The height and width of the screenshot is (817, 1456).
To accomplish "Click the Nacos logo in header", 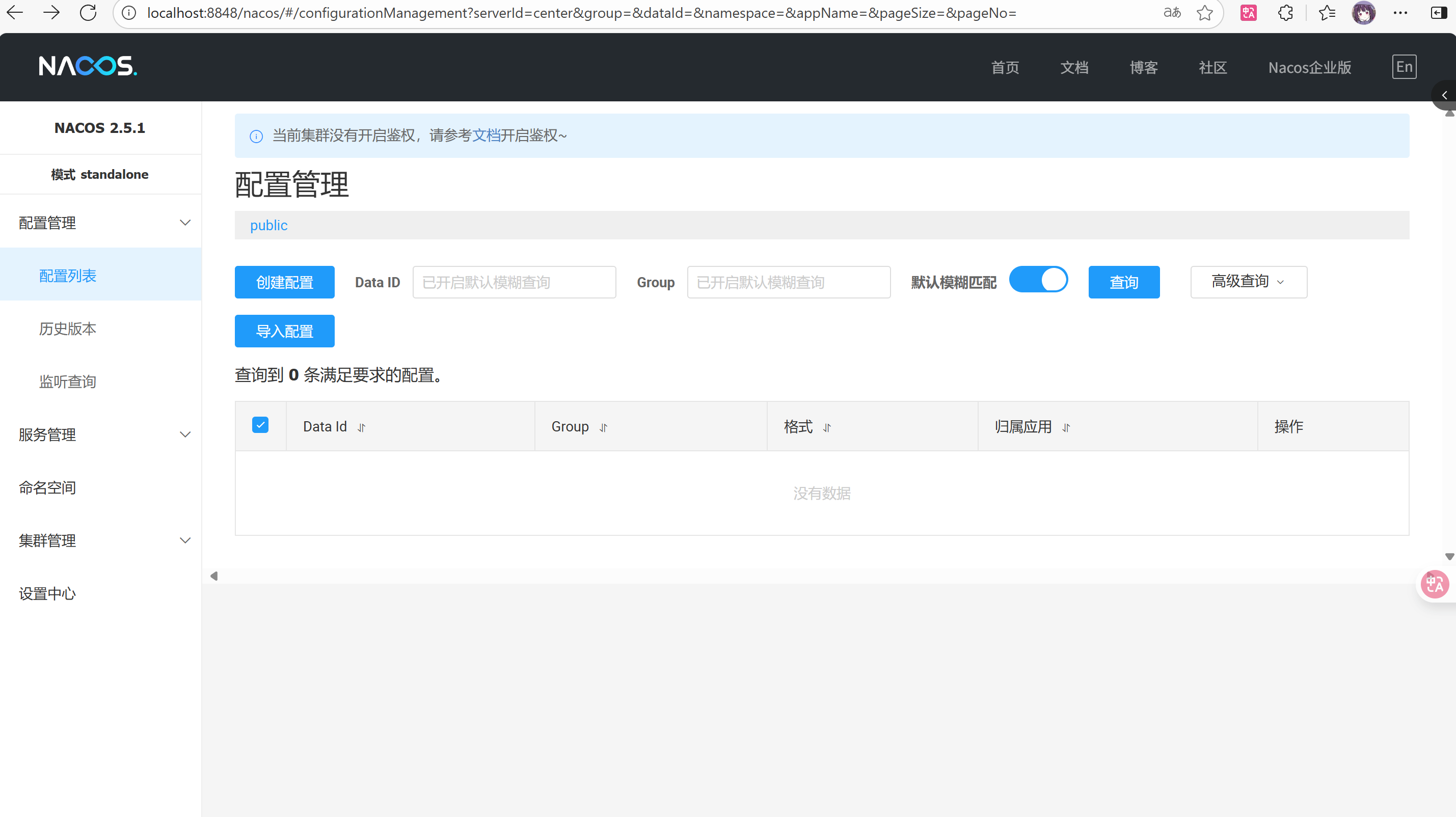I will [88, 66].
